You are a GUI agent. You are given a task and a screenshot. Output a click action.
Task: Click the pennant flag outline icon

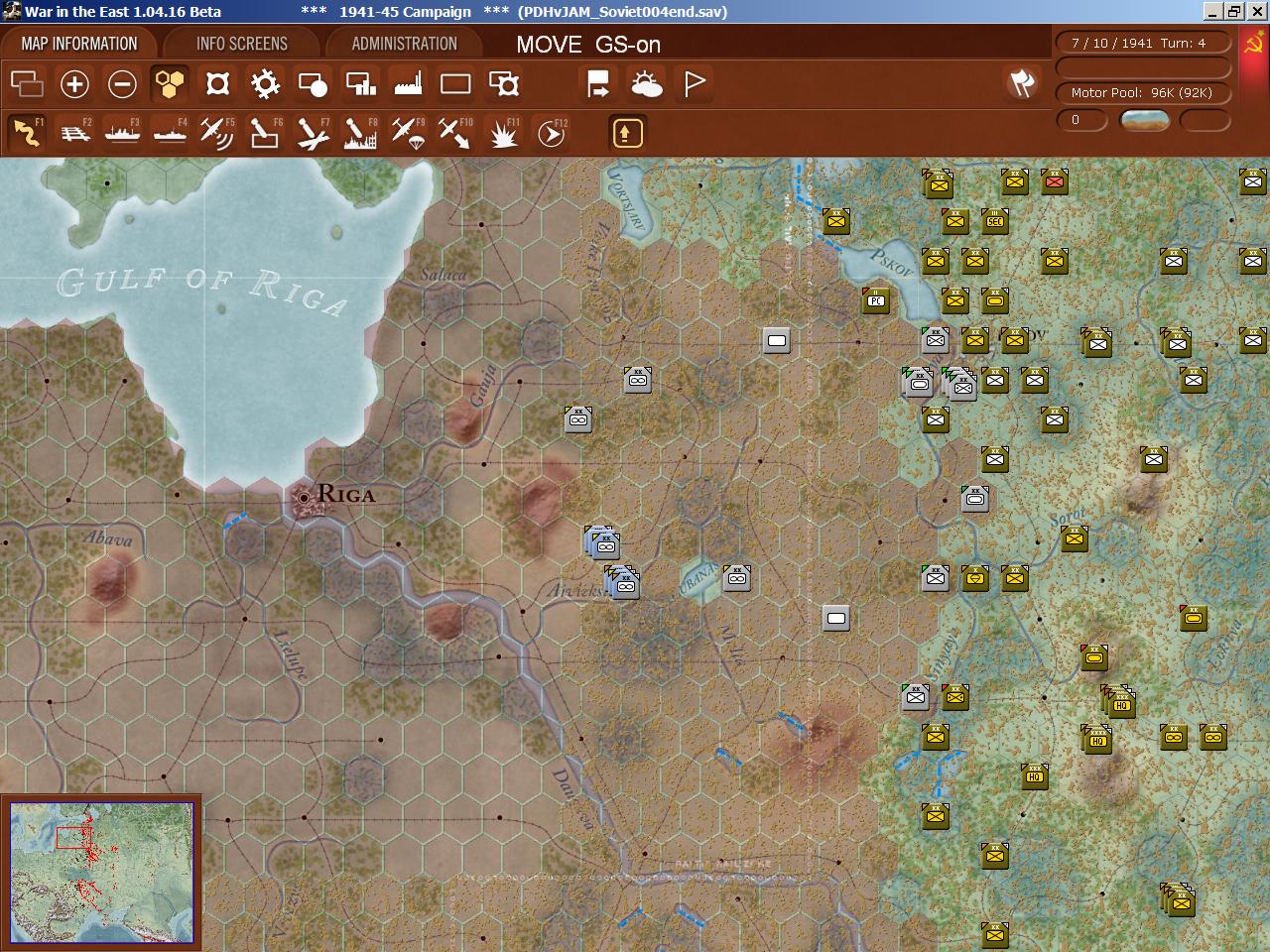[694, 84]
